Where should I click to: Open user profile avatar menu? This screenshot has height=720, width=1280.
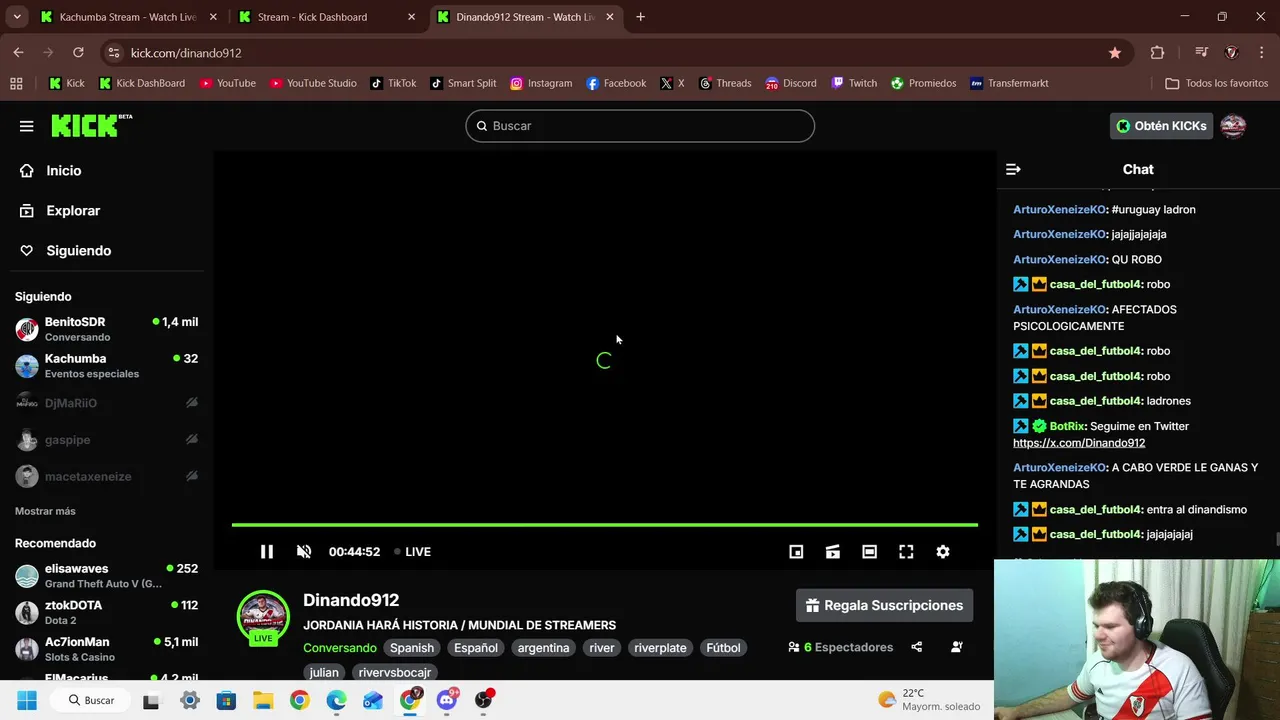point(1233,126)
